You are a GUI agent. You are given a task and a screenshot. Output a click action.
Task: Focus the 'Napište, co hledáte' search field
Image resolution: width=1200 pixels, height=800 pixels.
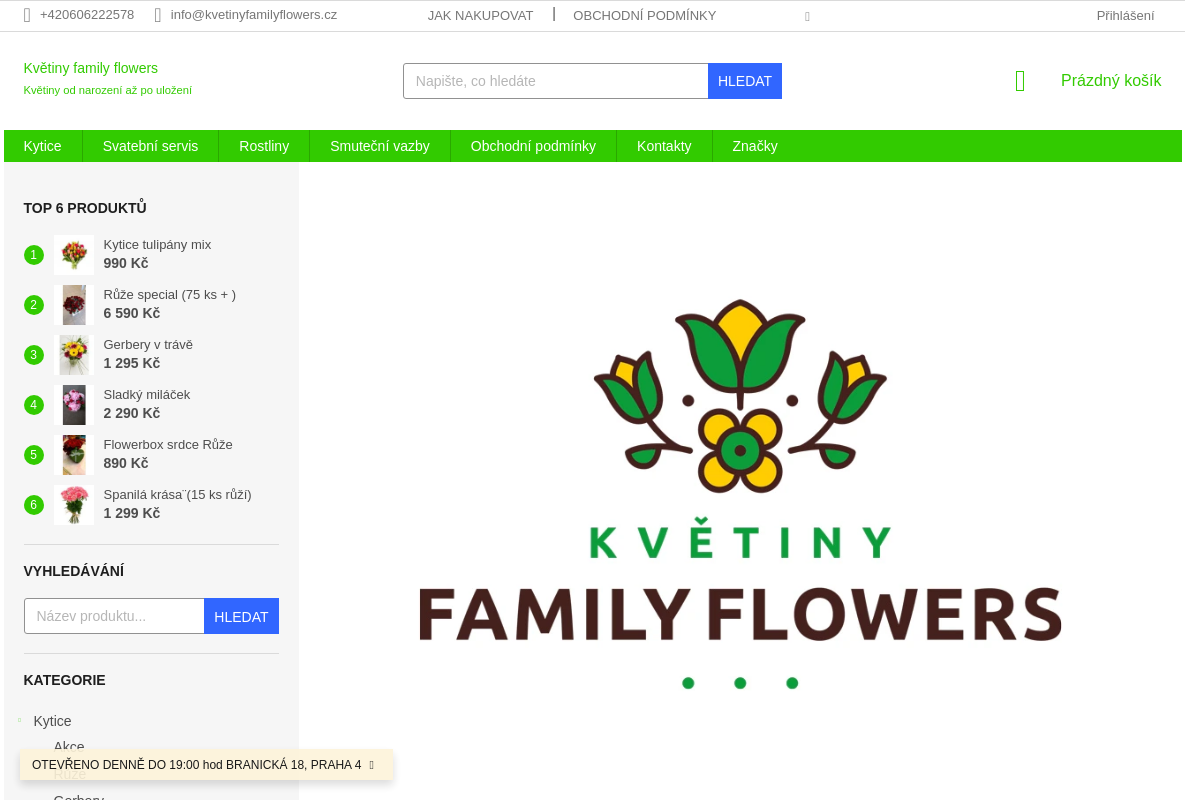tap(556, 81)
